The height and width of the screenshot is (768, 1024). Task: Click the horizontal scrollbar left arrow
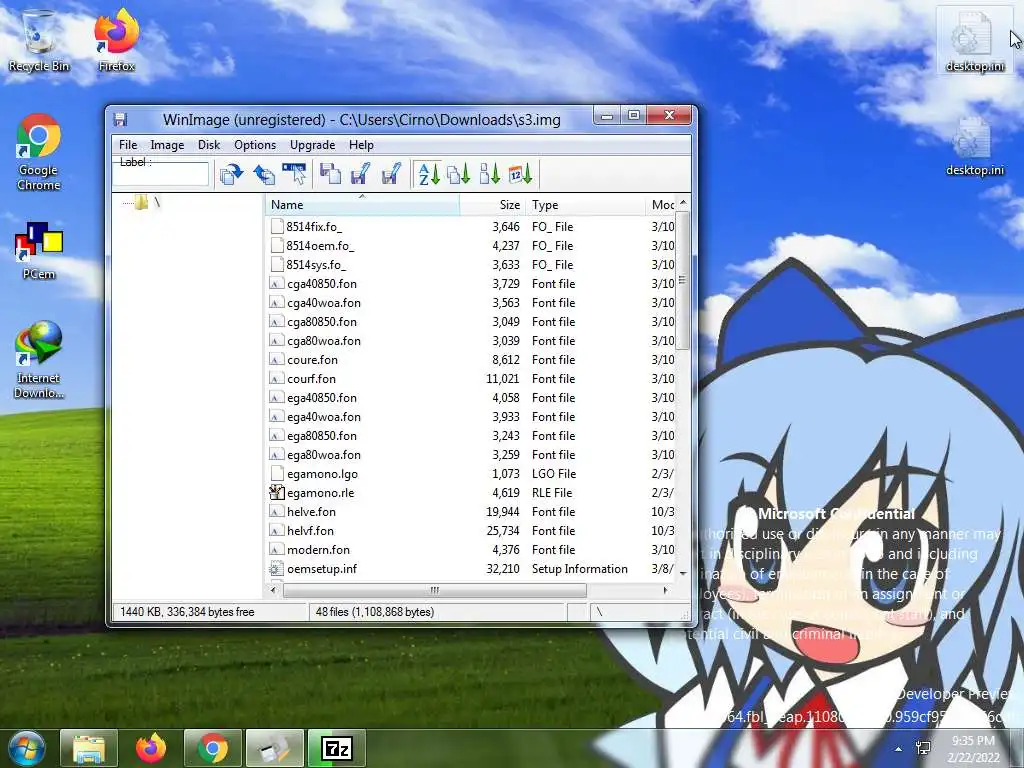pos(273,590)
